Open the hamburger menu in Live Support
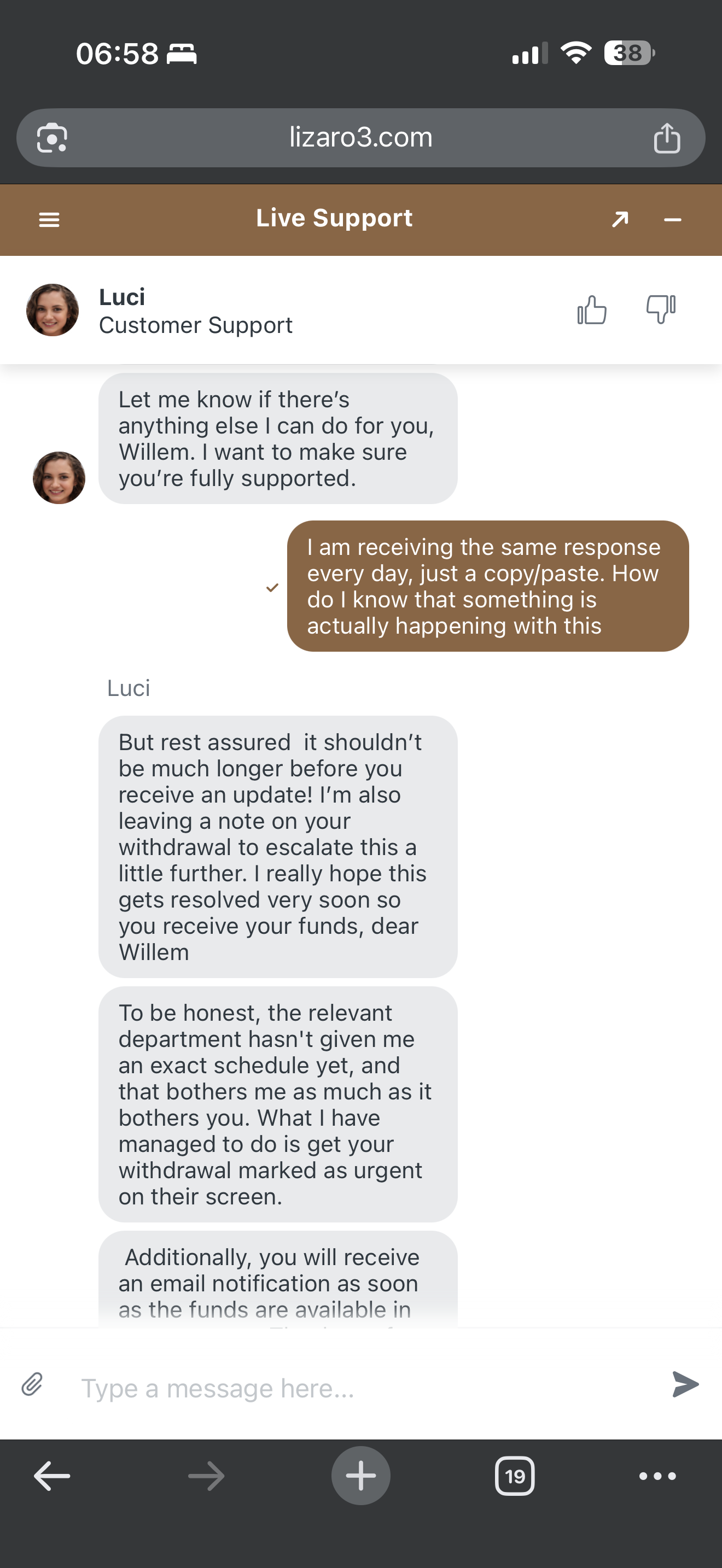 (49, 220)
